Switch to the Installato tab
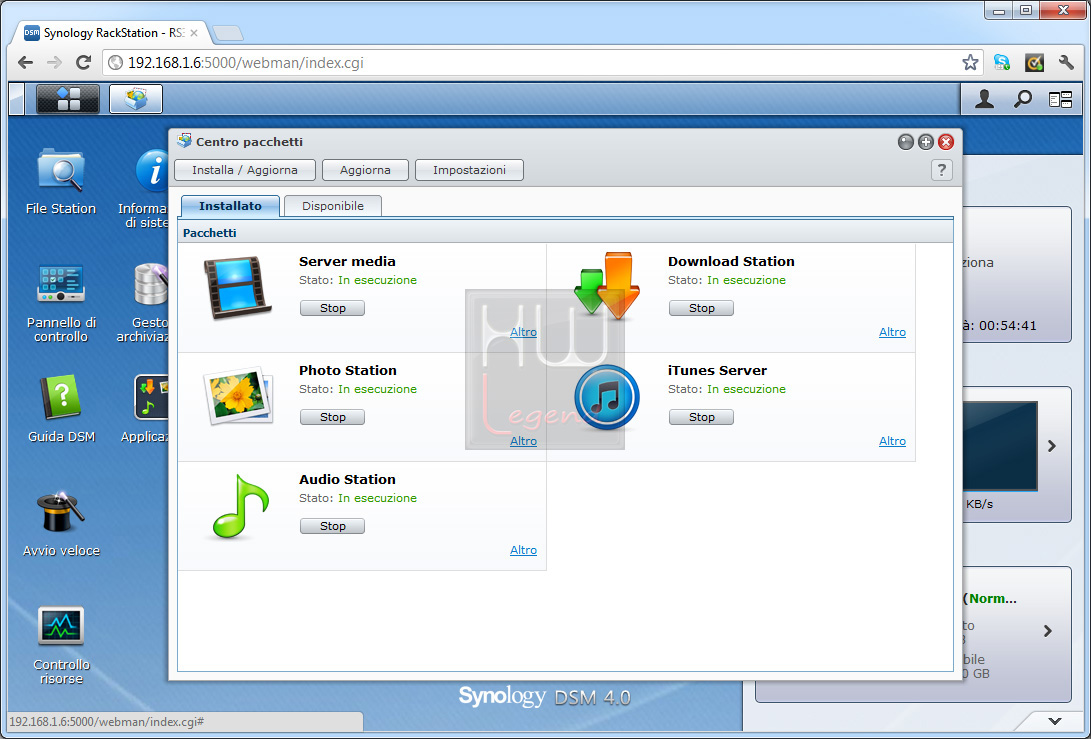The image size is (1091, 739). [x=230, y=206]
